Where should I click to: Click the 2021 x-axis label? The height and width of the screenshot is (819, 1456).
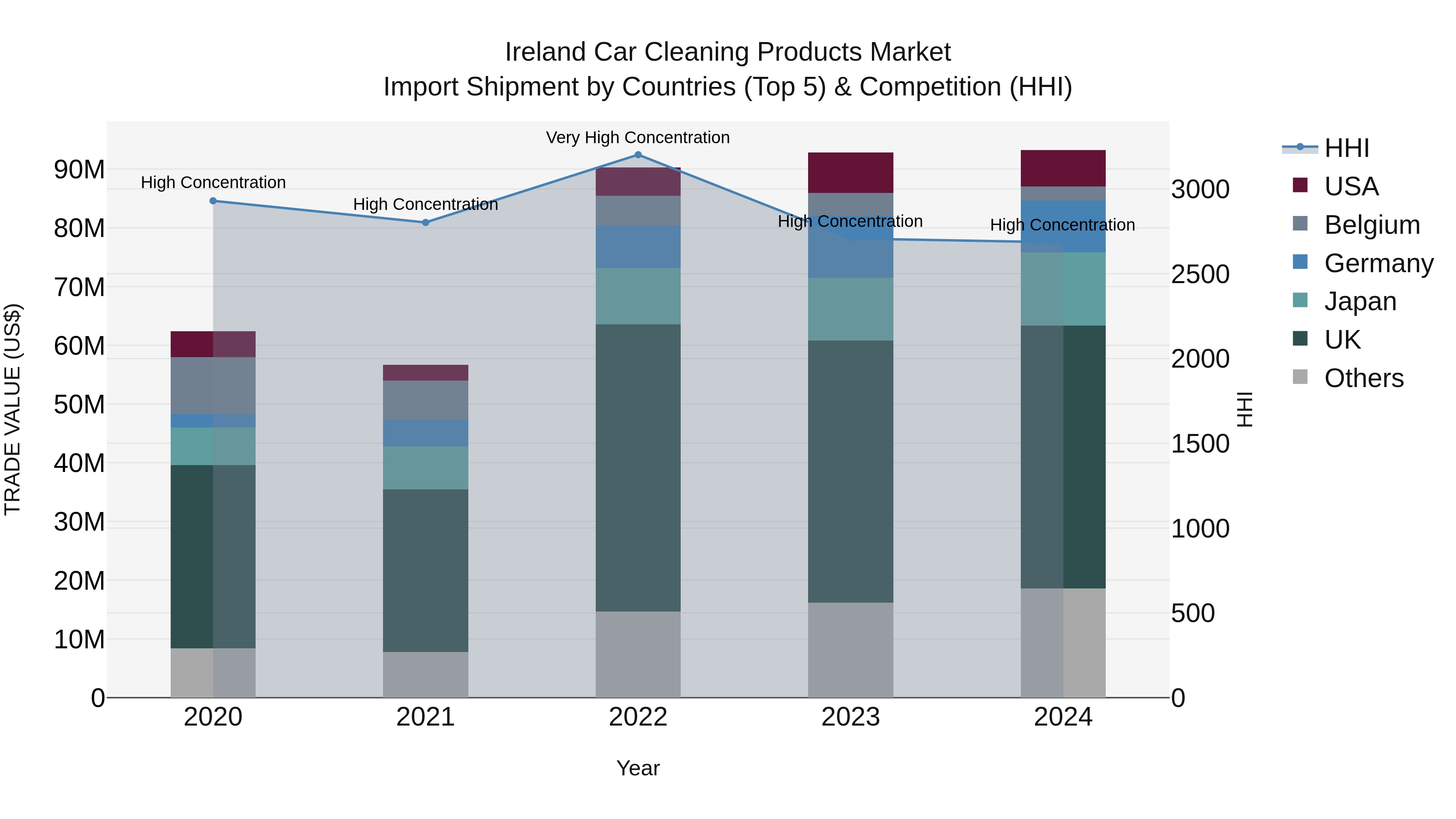tap(425, 717)
